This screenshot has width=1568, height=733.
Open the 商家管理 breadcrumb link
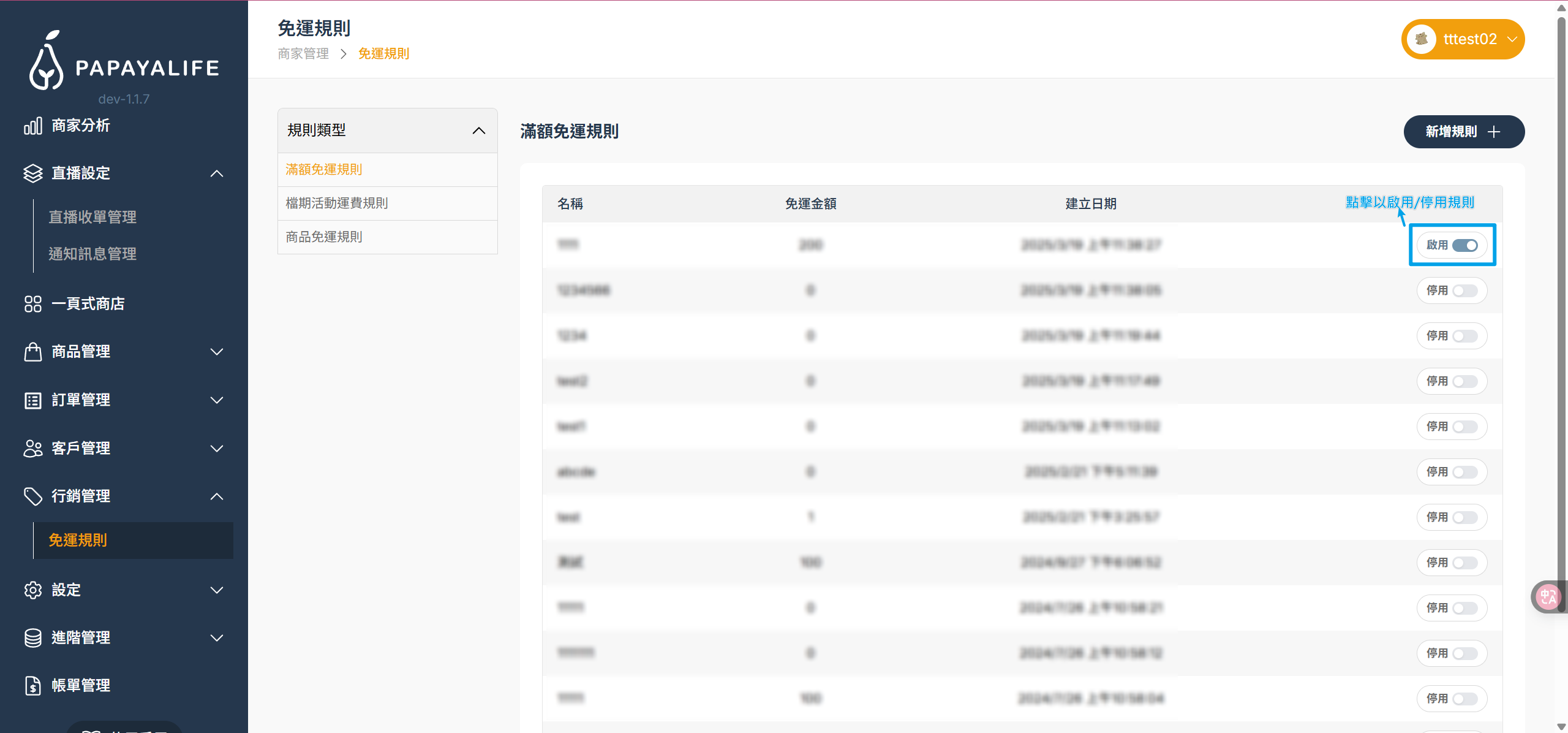click(303, 53)
